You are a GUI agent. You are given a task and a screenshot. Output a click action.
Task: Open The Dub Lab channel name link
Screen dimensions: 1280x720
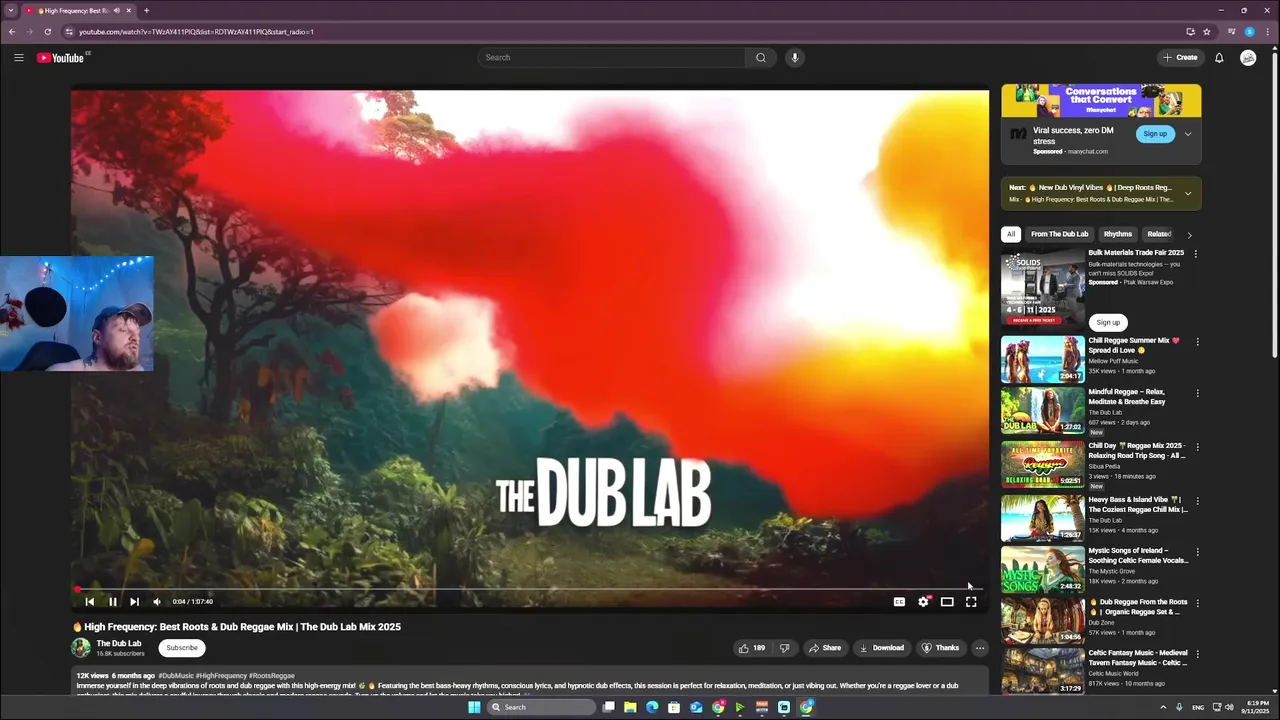tap(119, 643)
